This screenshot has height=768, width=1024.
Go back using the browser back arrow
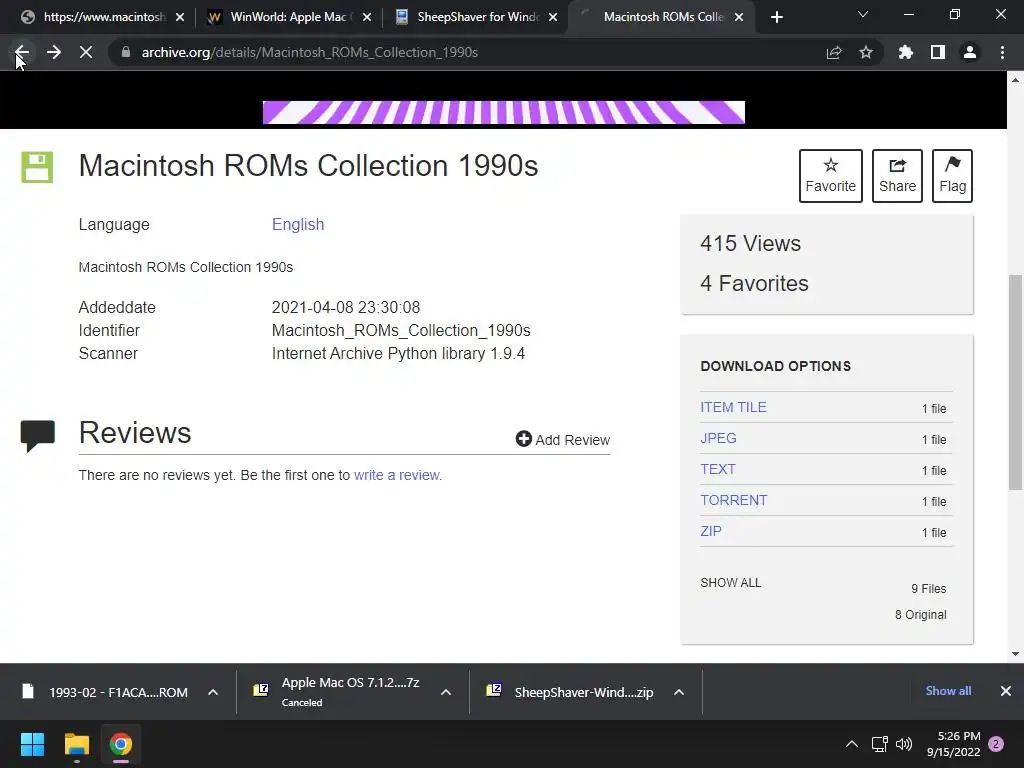tap(22, 52)
